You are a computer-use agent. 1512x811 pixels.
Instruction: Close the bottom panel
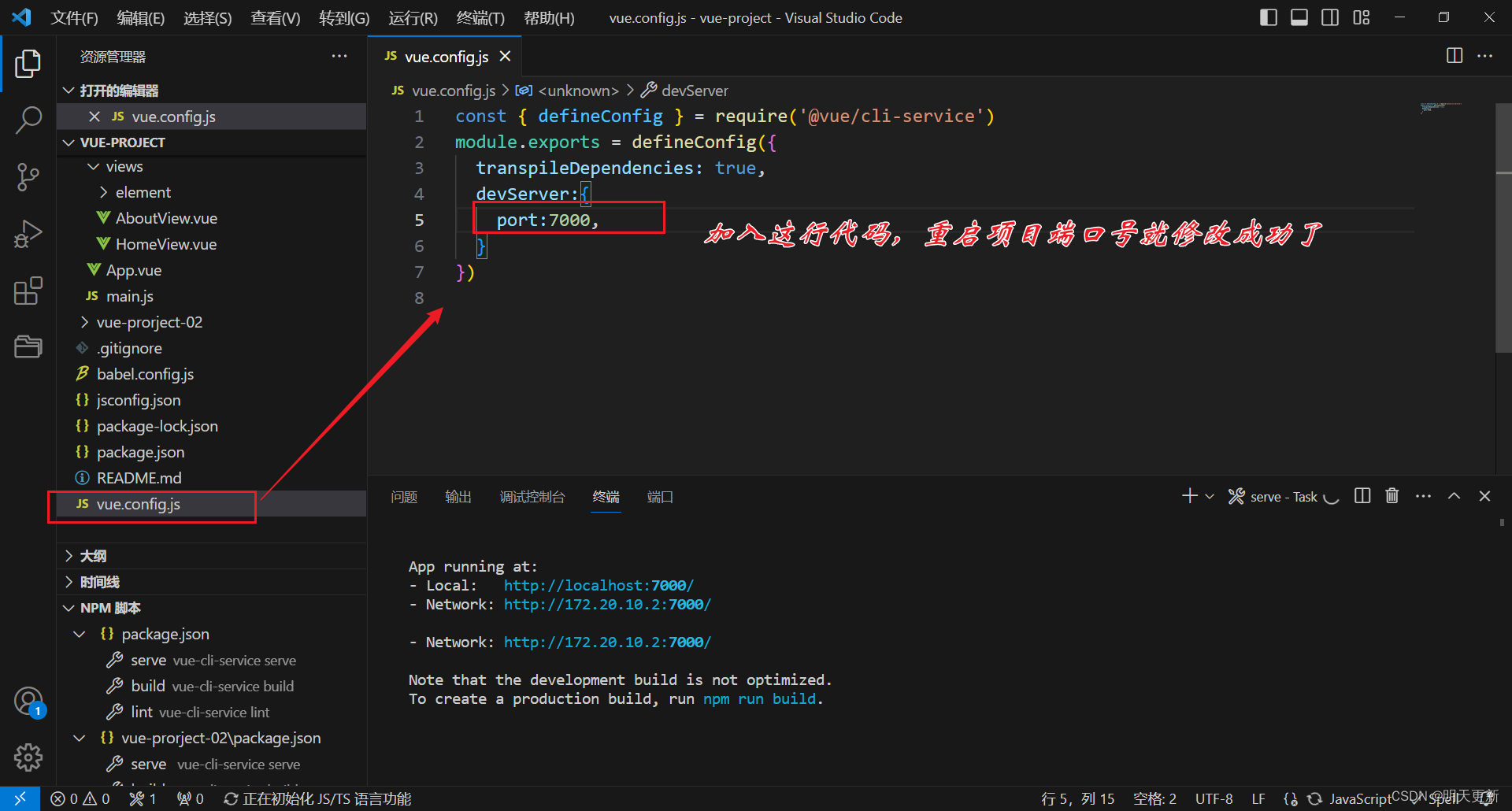pyautogui.click(x=1484, y=496)
